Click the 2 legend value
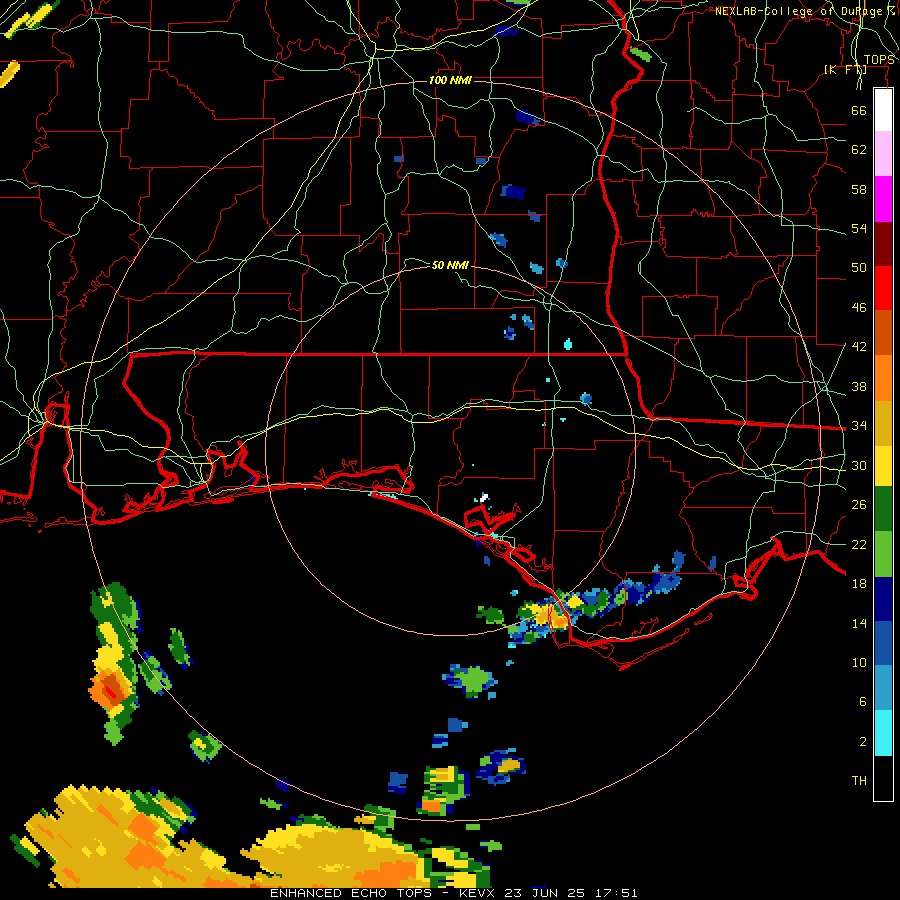 862,741
